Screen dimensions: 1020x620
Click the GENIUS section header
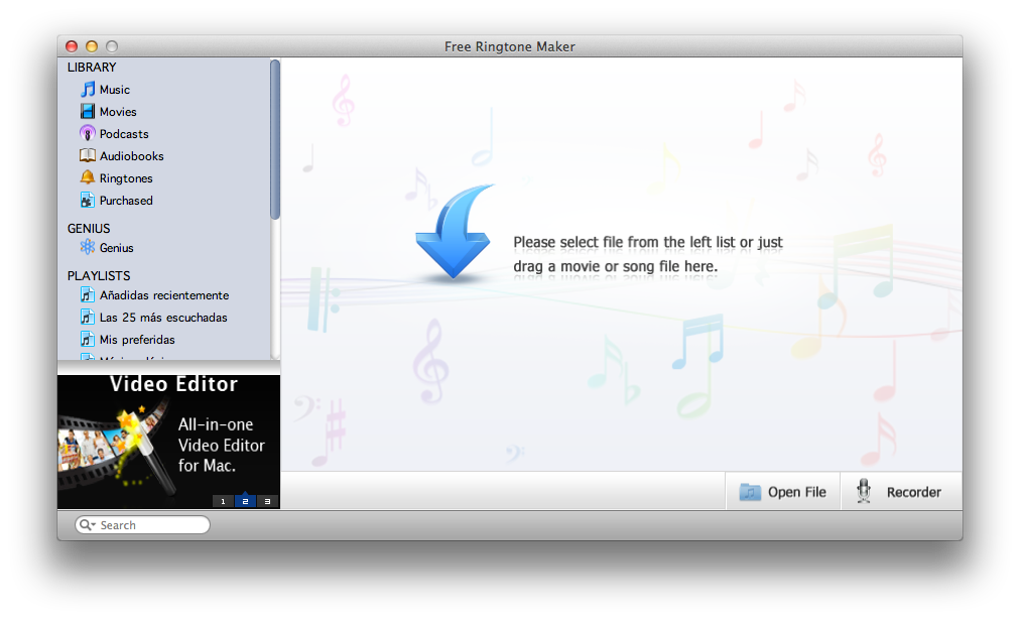[88, 228]
